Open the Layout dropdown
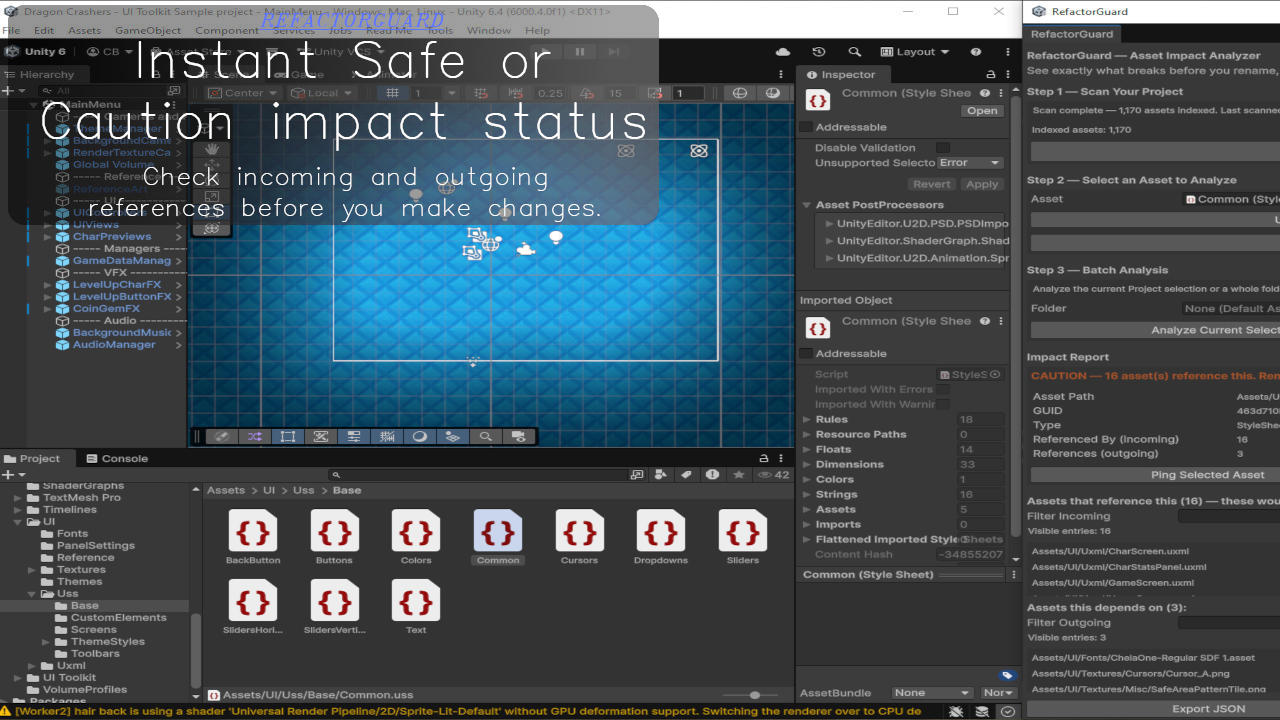The width and height of the screenshot is (1280, 720). click(x=915, y=52)
